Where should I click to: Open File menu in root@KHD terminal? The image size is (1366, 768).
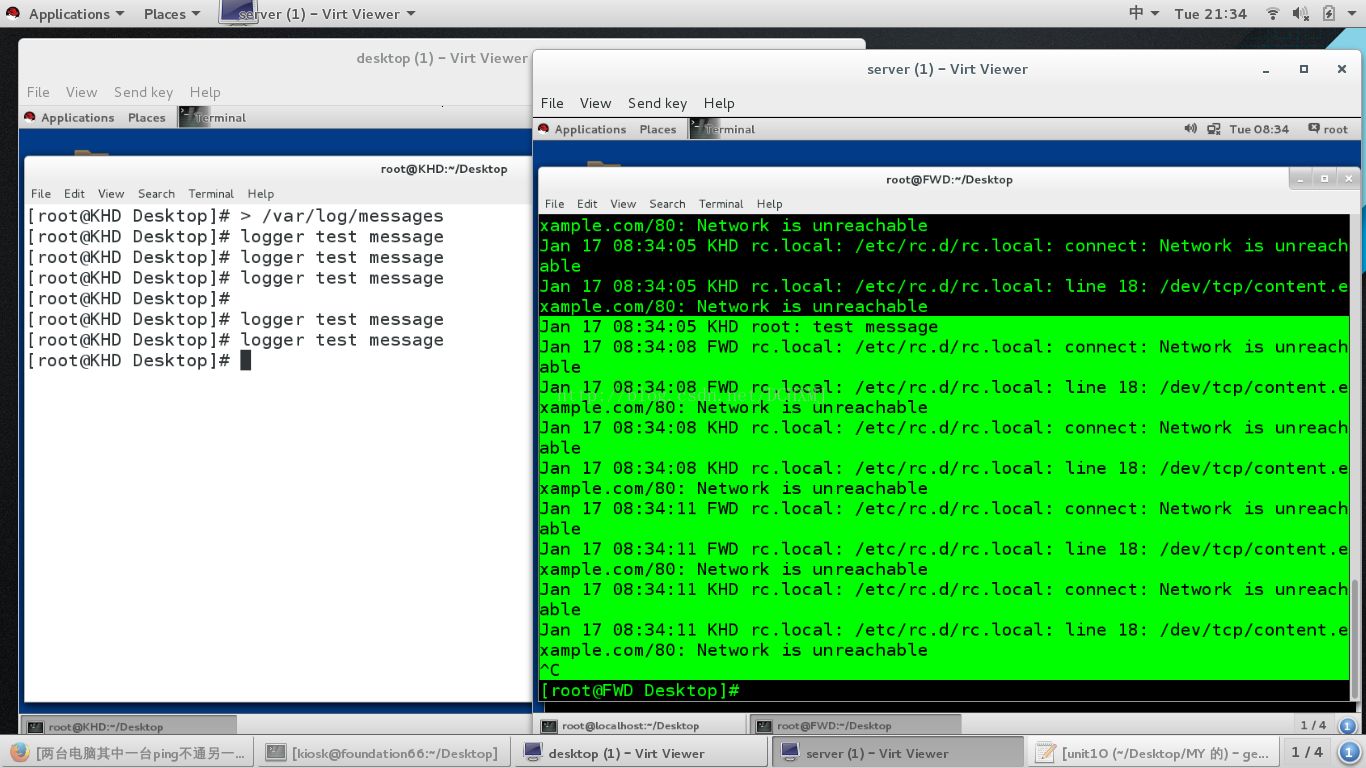click(41, 194)
